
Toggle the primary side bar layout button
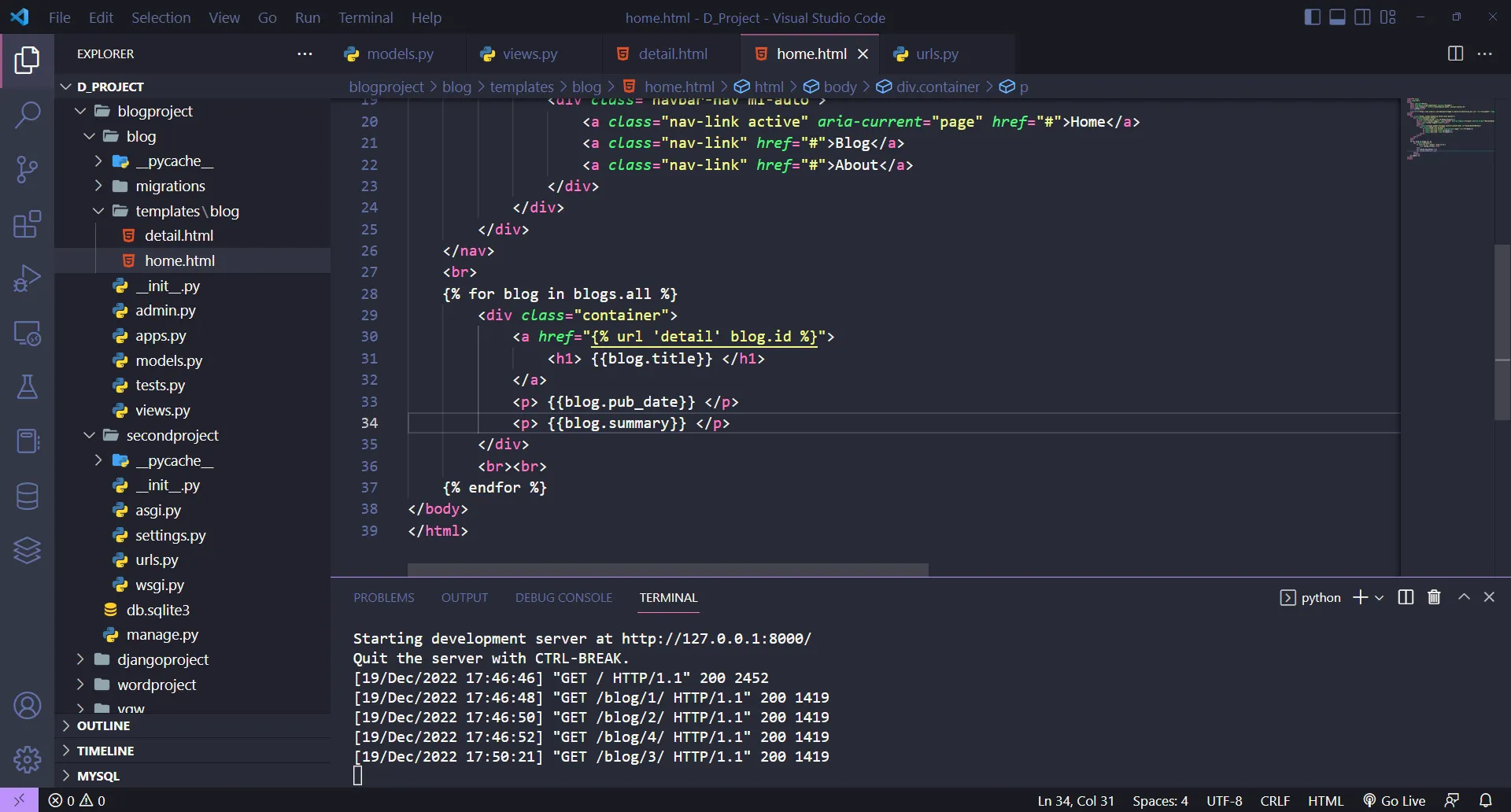pos(1312,17)
